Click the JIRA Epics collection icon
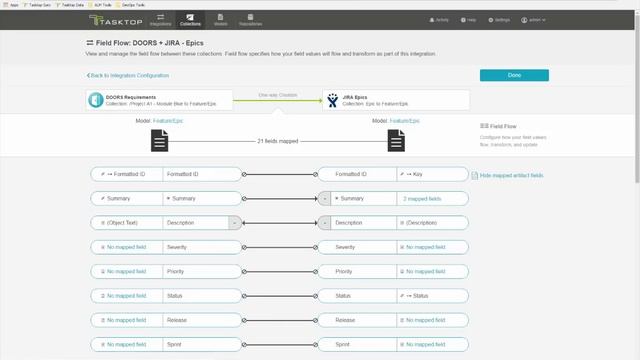The height and width of the screenshot is (360, 640). click(x=333, y=100)
